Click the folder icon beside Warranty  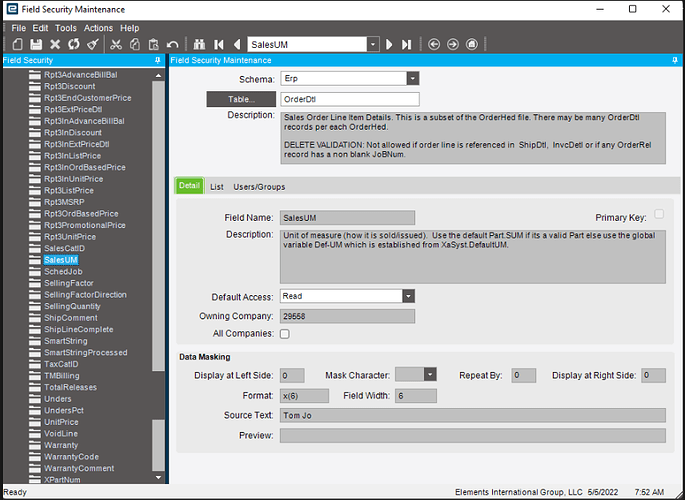coord(35,445)
